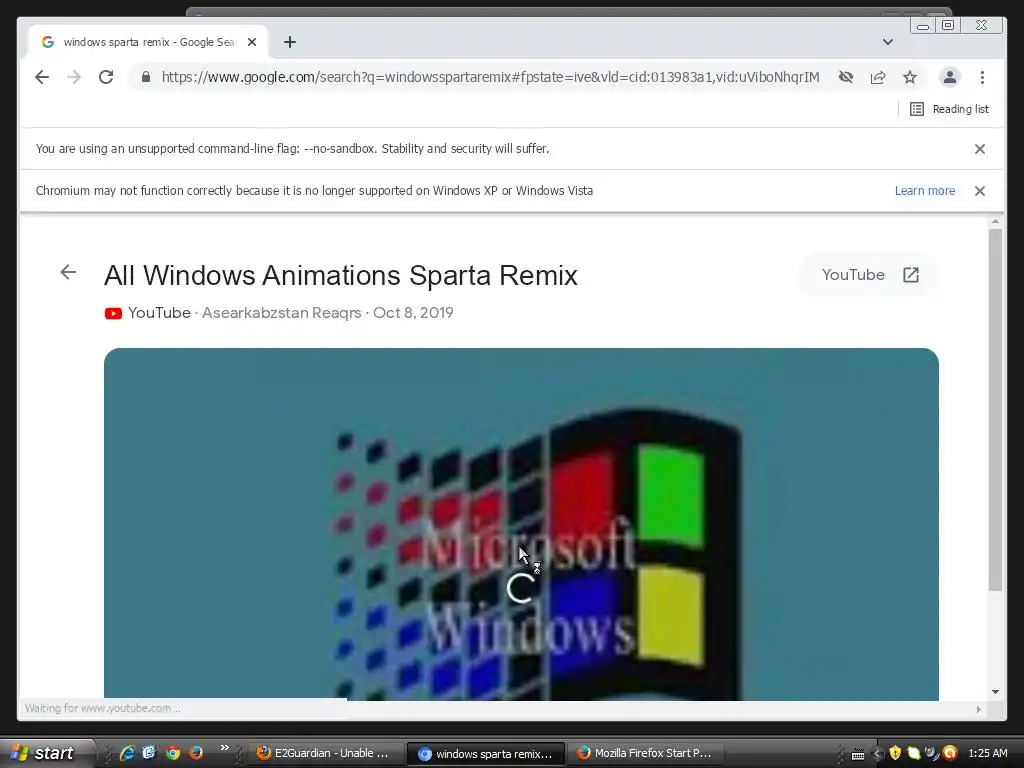Image resolution: width=1024 pixels, height=768 pixels.
Task: Expand the quick launch overflow chevron
Action: click(x=225, y=748)
